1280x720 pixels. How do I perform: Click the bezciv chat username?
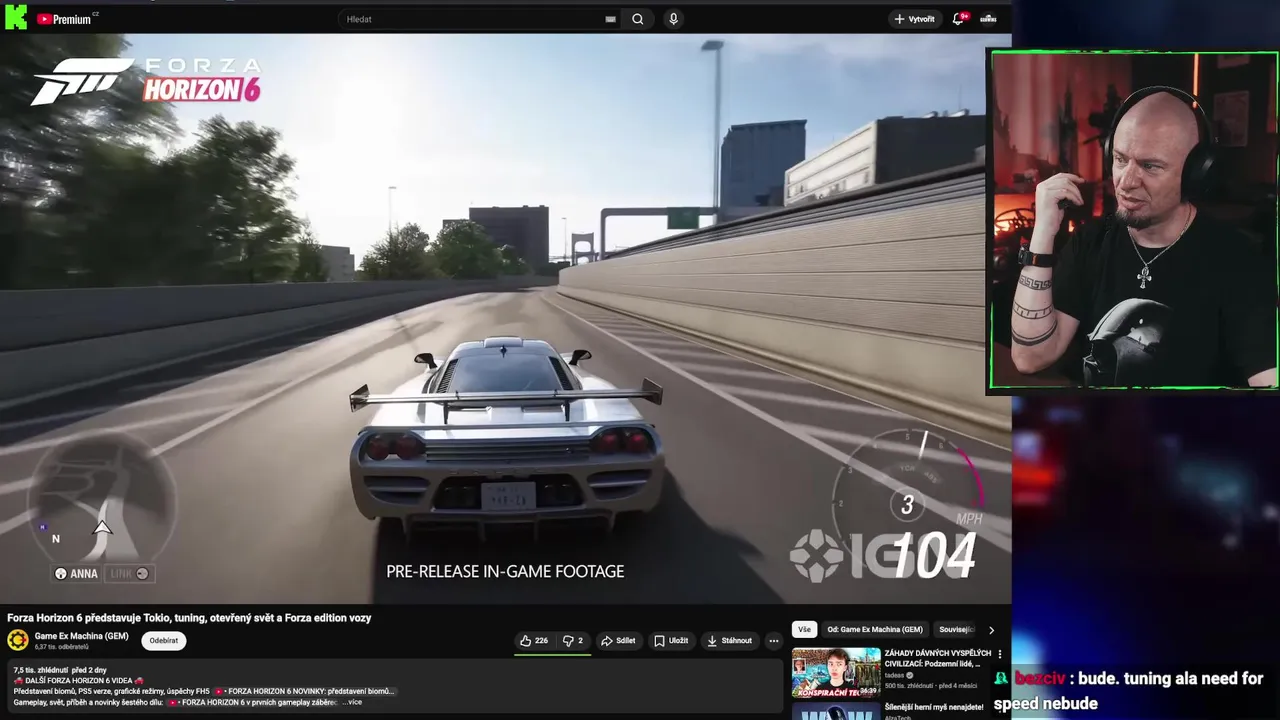1040,678
